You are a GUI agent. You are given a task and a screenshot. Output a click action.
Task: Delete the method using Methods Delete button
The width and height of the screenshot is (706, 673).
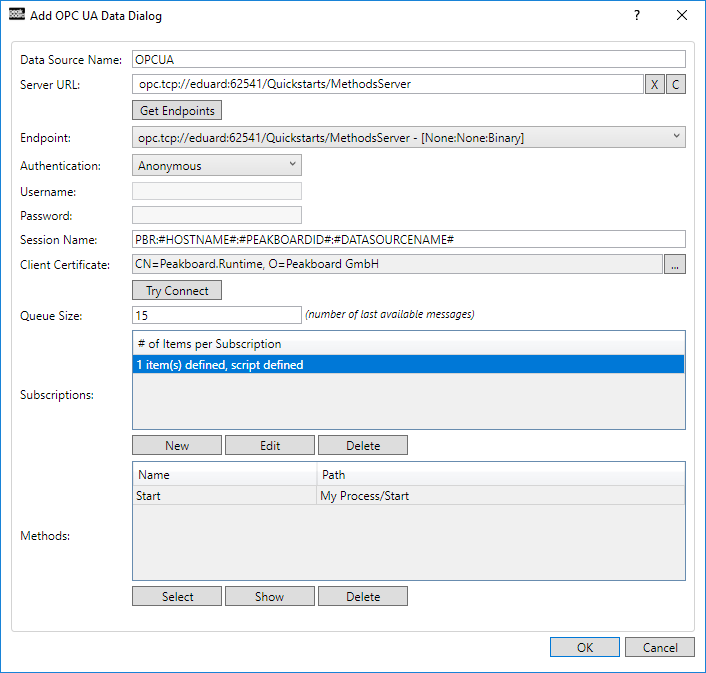363,596
